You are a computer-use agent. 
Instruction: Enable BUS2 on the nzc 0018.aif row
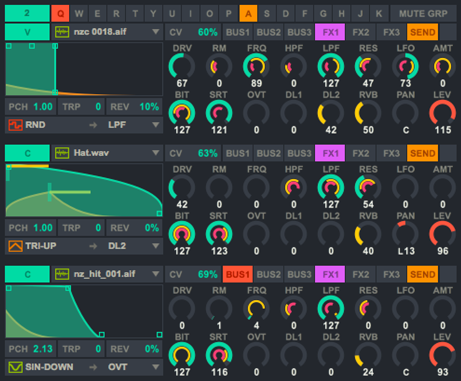269,32
